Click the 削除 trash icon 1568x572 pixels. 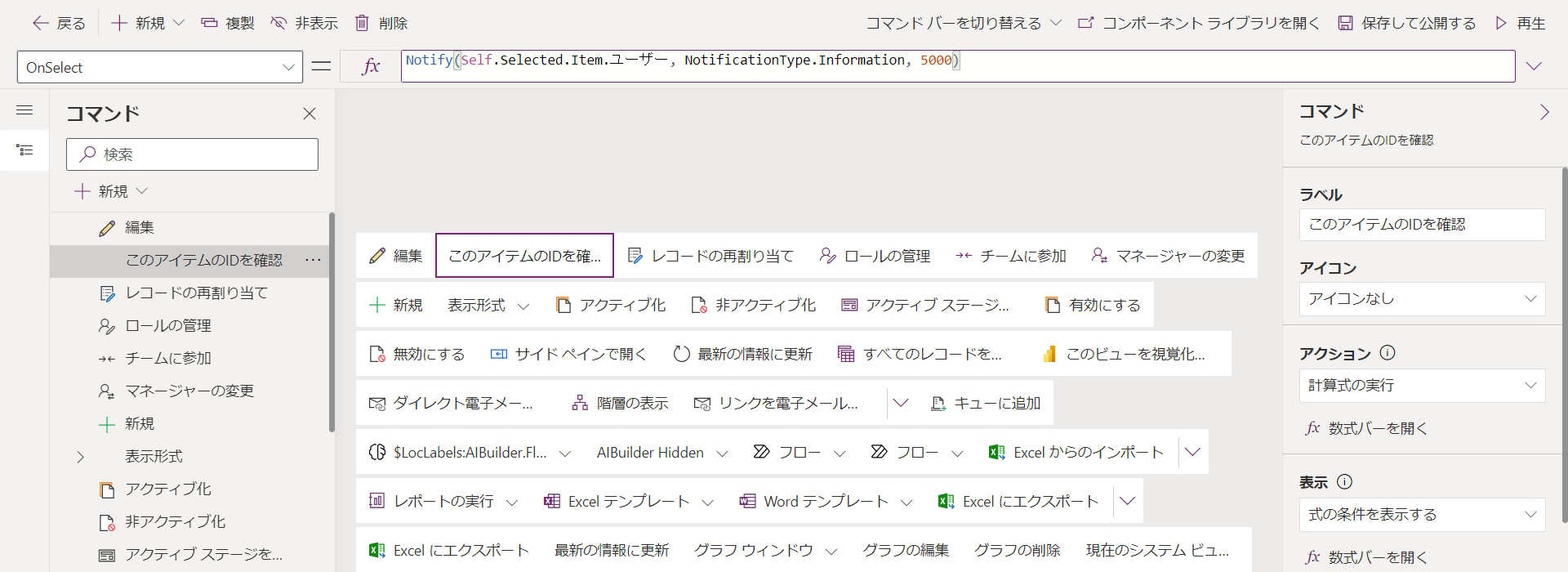click(x=362, y=23)
